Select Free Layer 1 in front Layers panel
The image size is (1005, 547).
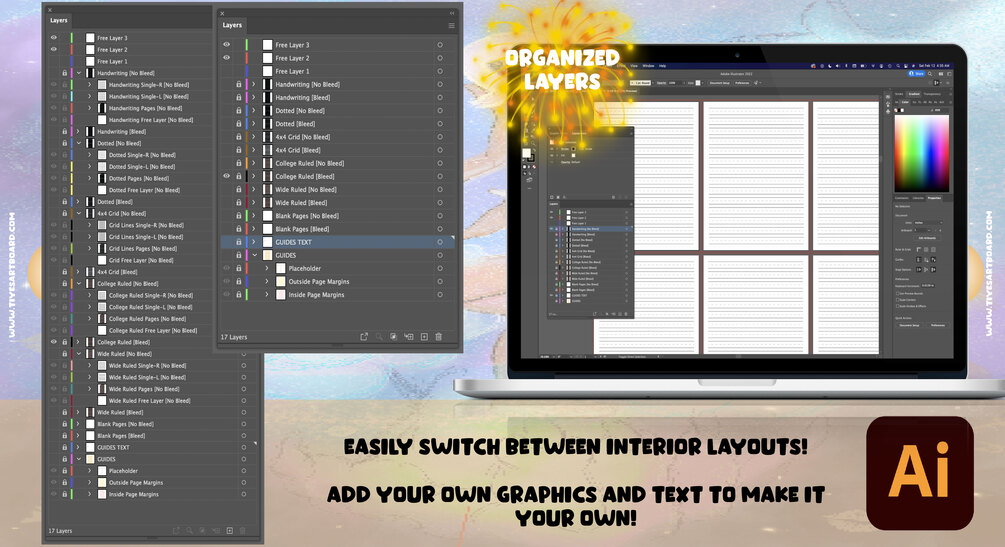tap(292, 71)
